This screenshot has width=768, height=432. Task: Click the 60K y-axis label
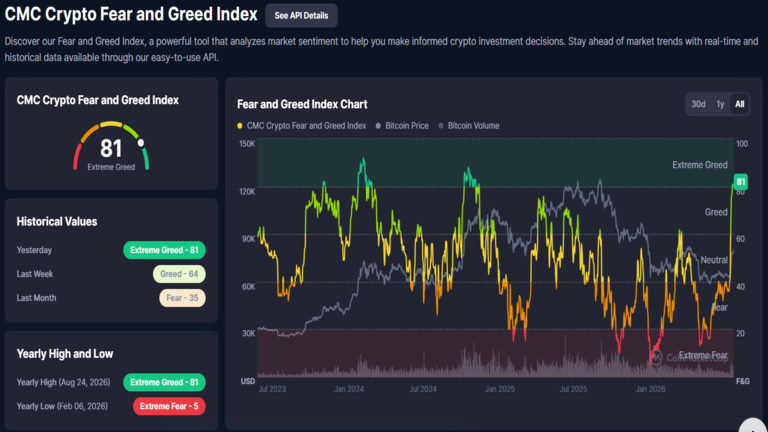pos(248,287)
